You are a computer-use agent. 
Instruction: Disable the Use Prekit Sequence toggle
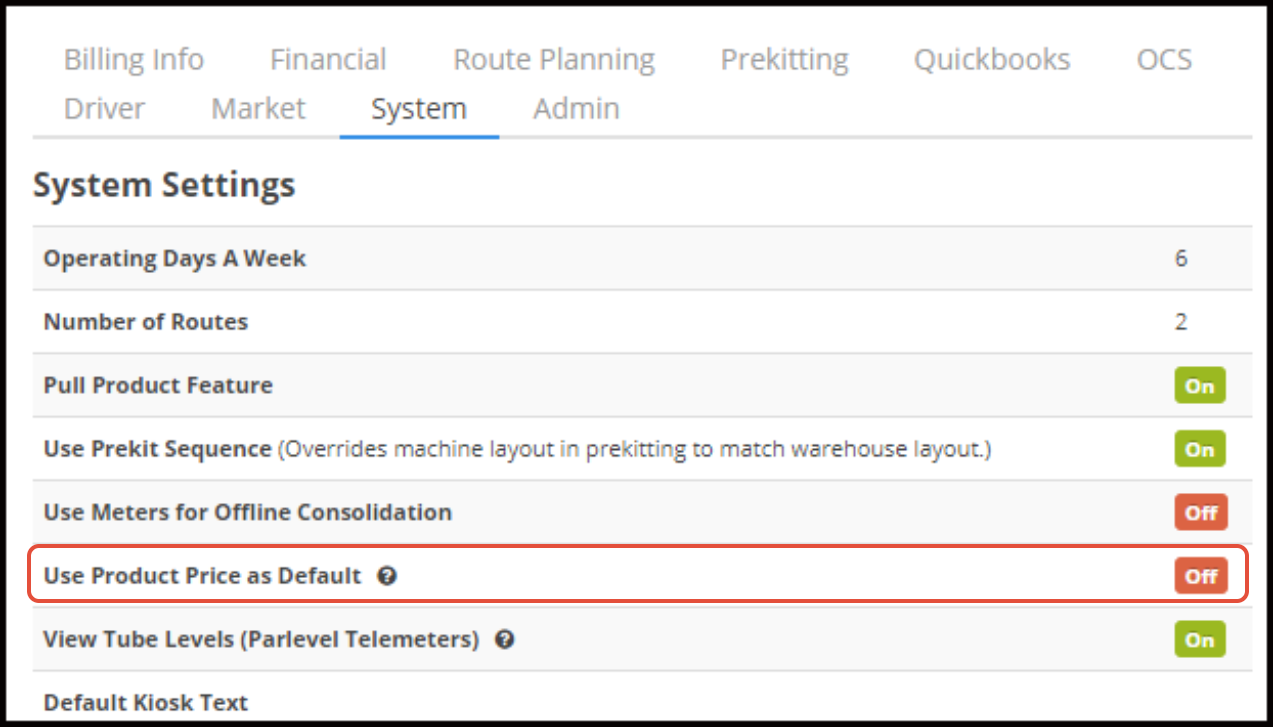(x=1199, y=450)
